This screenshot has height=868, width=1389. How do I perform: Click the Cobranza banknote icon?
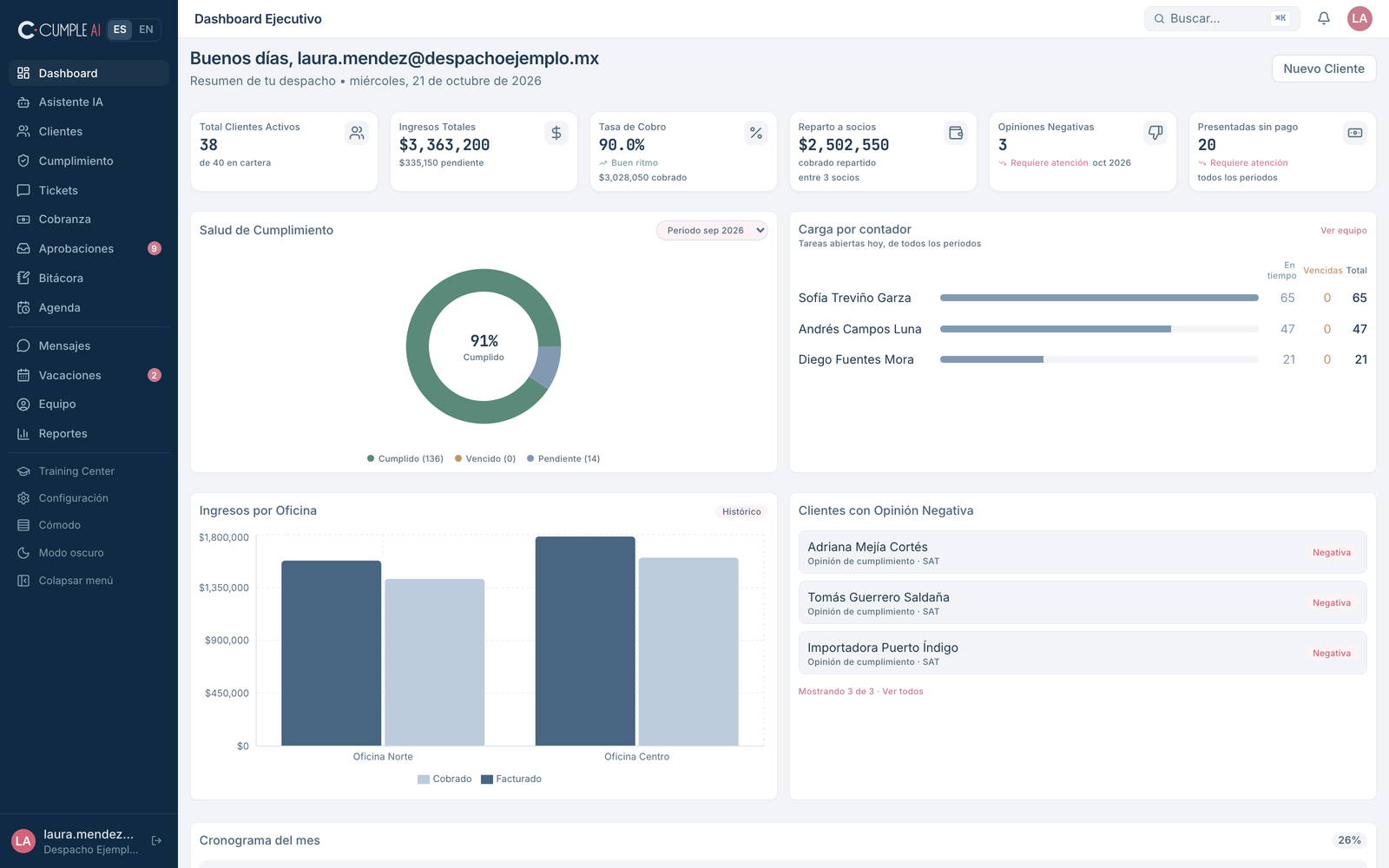pos(23,220)
